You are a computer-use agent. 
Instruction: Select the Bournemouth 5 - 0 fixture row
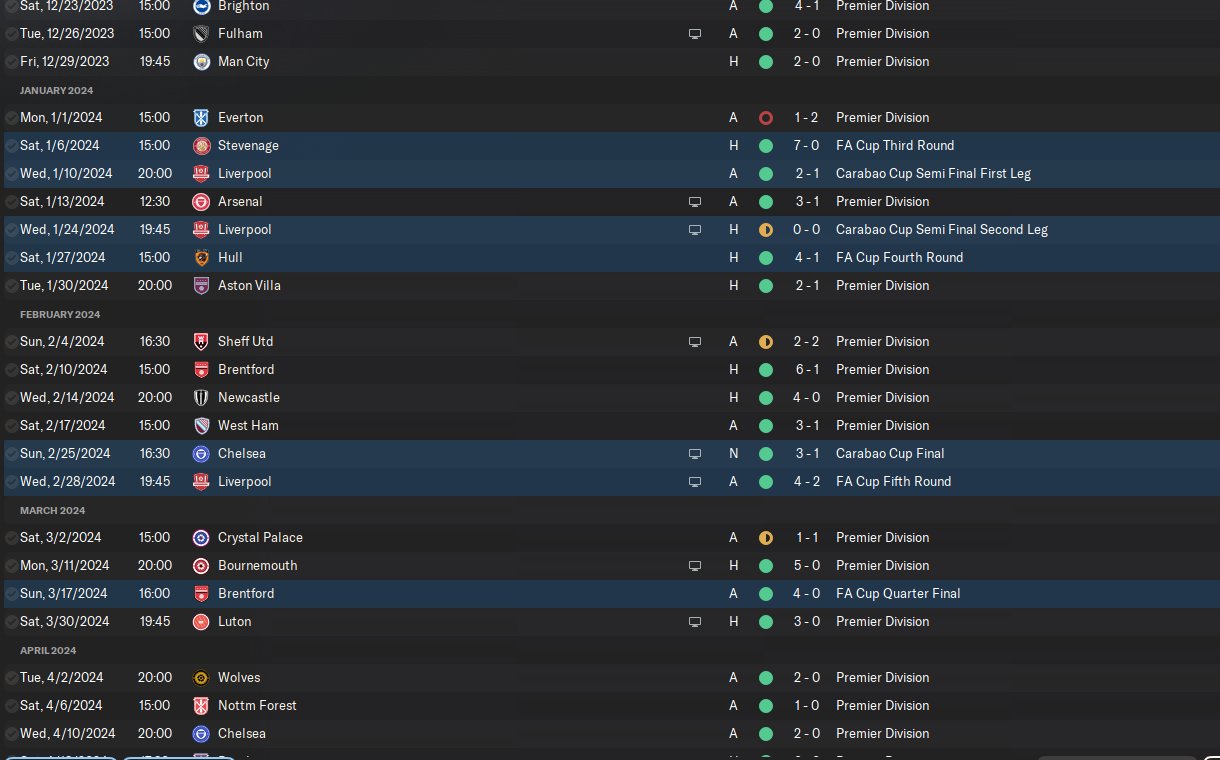point(610,565)
